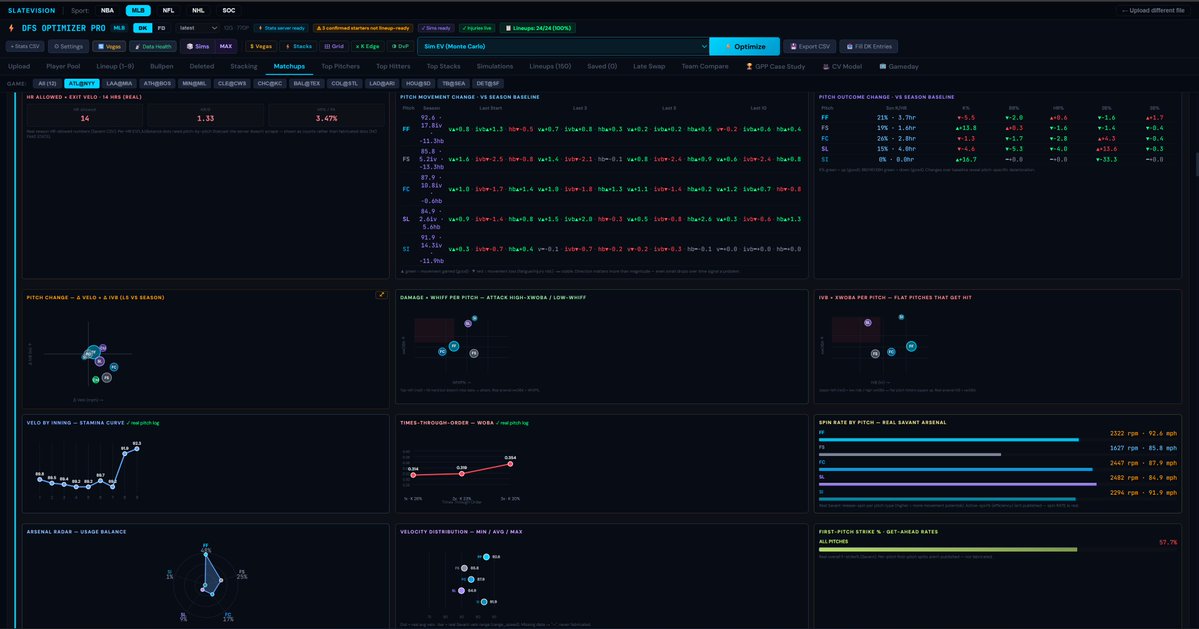The width and height of the screenshot is (1199, 629).
Task: Select the ATL@NYY game filter
Action: tap(82, 83)
